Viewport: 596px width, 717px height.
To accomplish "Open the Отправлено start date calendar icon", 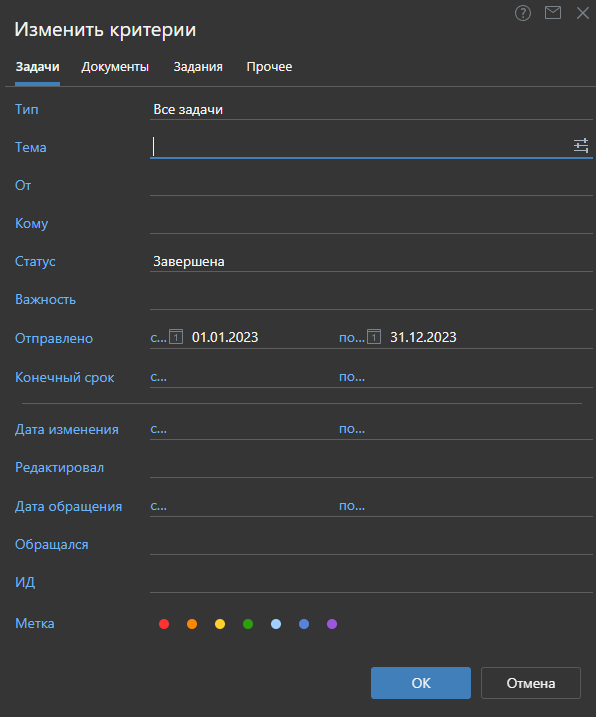I will pos(176,337).
